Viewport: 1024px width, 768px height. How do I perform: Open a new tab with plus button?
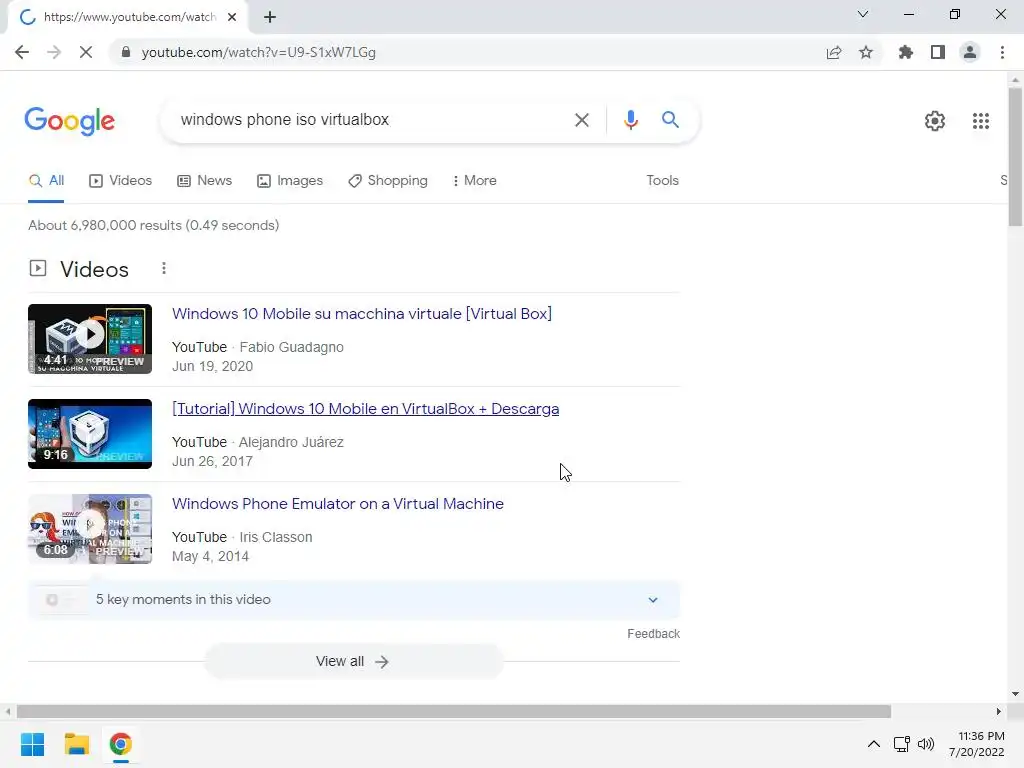coord(270,17)
